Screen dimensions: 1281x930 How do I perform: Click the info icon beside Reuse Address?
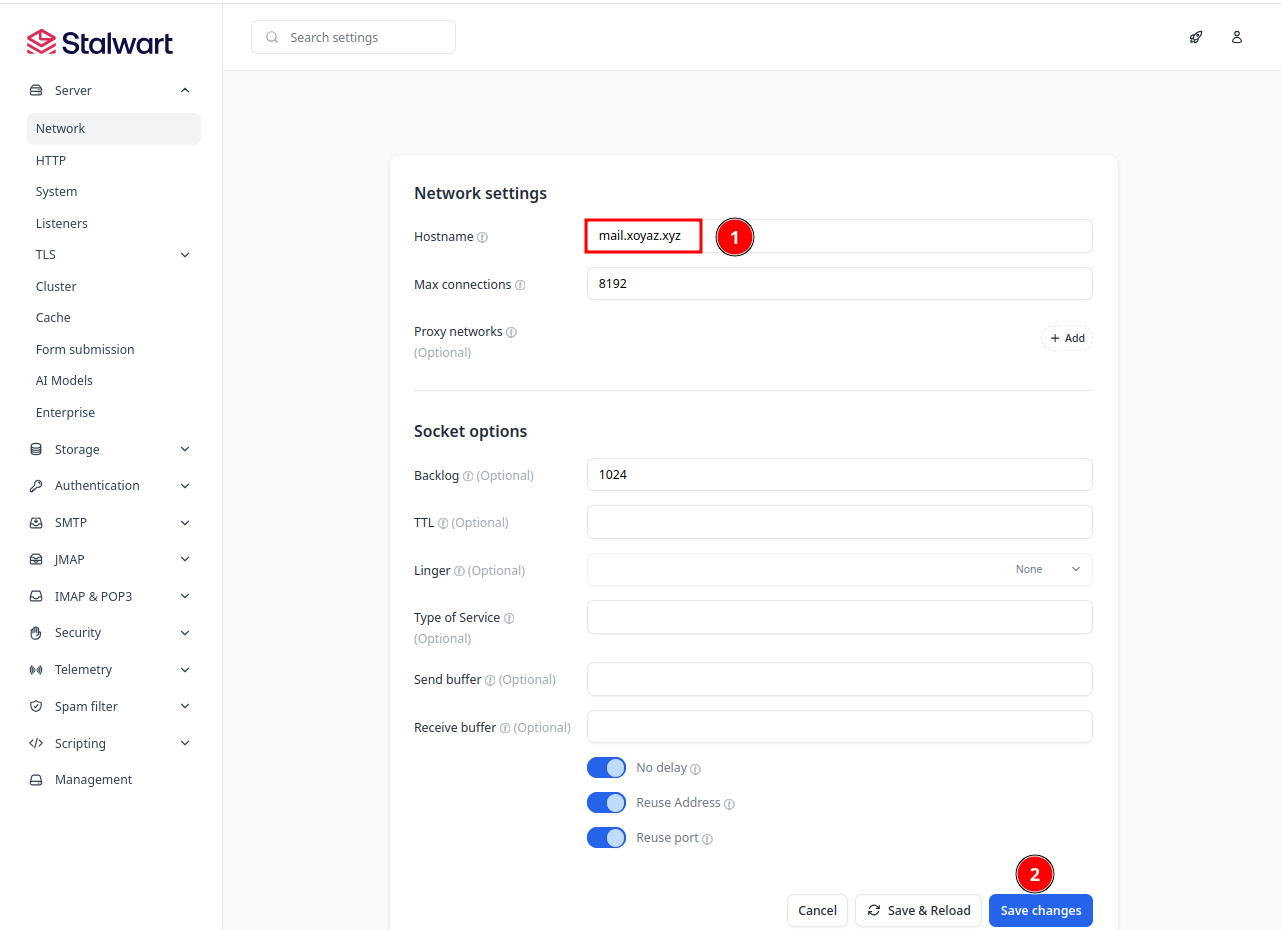click(729, 804)
